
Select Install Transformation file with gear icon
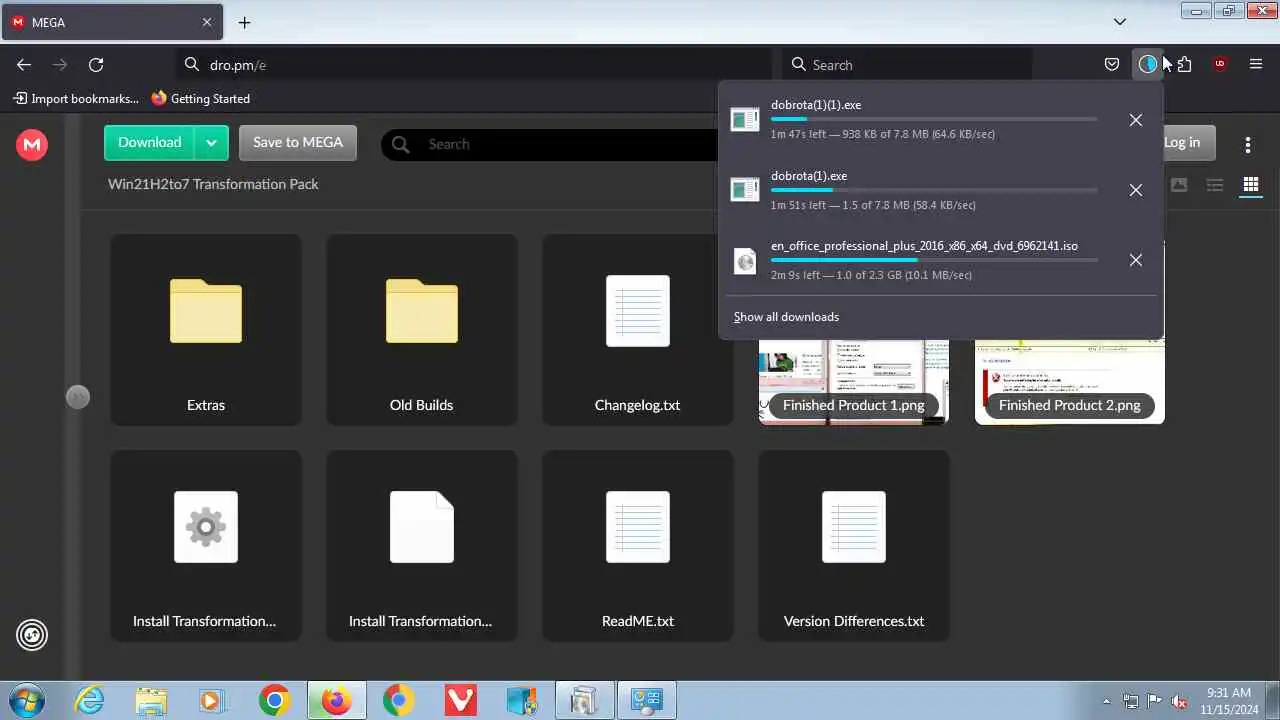[x=206, y=546]
